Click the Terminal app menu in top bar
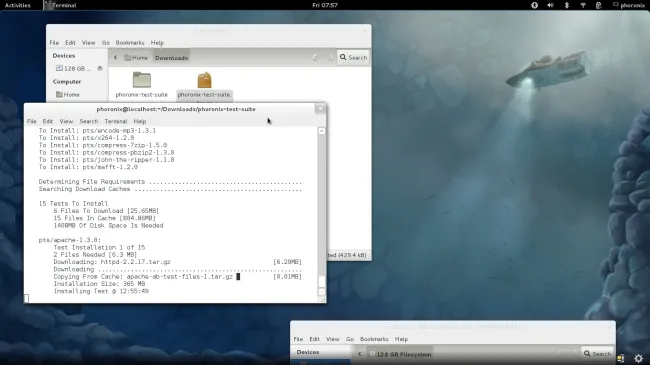Image resolution: width=650 pixels, height=365 pixels. pos(61,5)
